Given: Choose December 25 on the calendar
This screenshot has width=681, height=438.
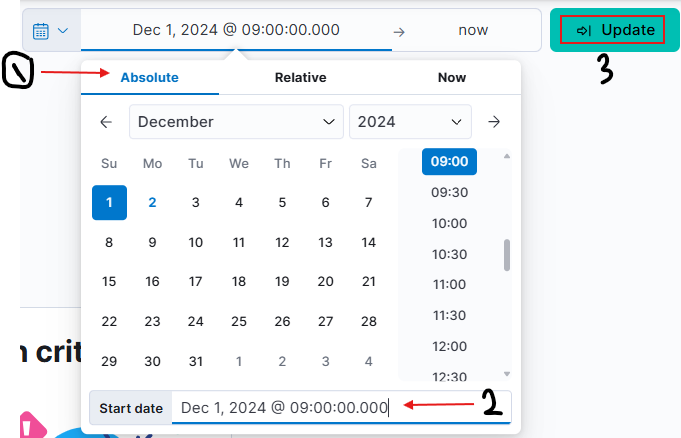Looking at the screenshot, I should click(239, 322).
